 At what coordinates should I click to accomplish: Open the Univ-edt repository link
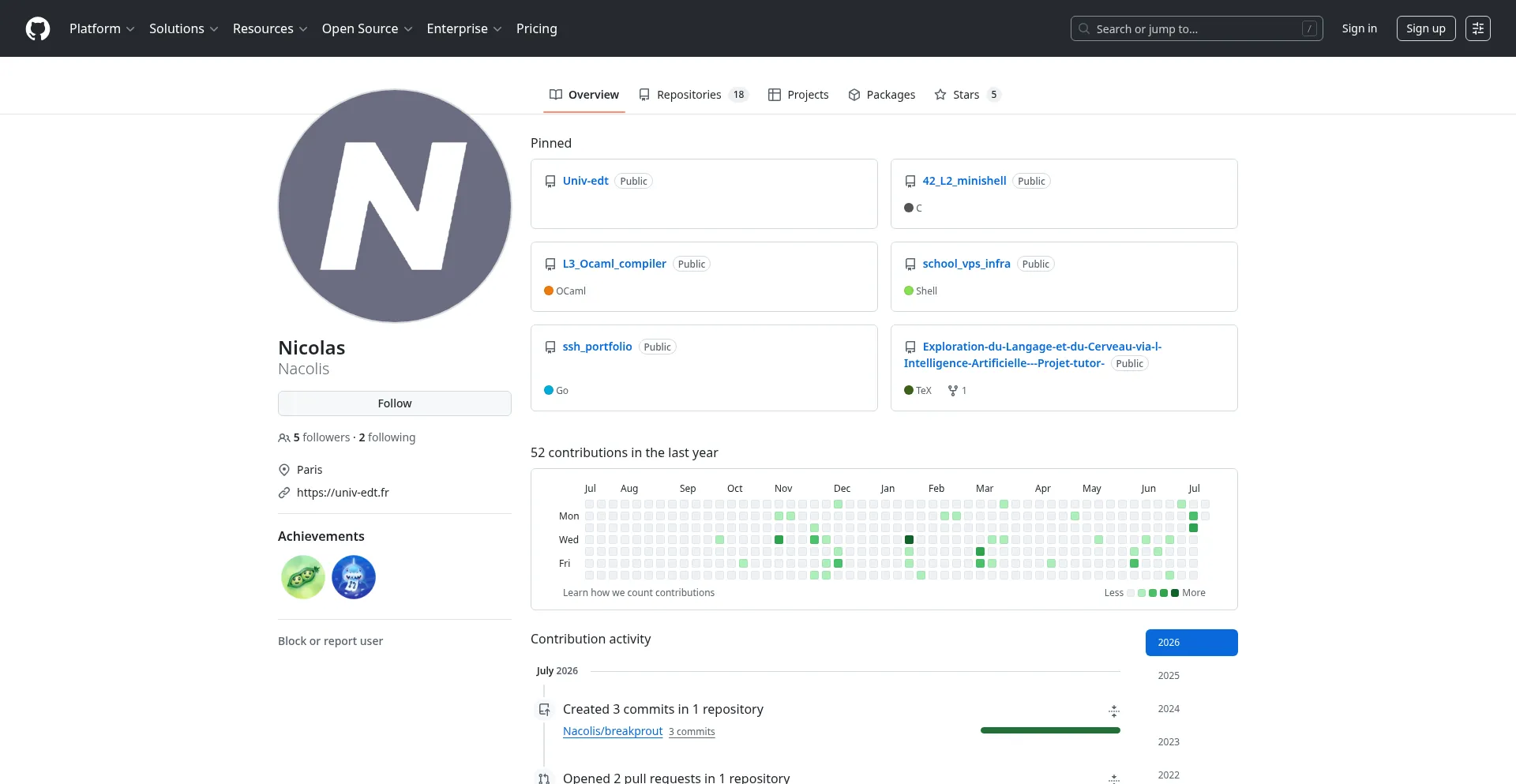pos(585,181)
